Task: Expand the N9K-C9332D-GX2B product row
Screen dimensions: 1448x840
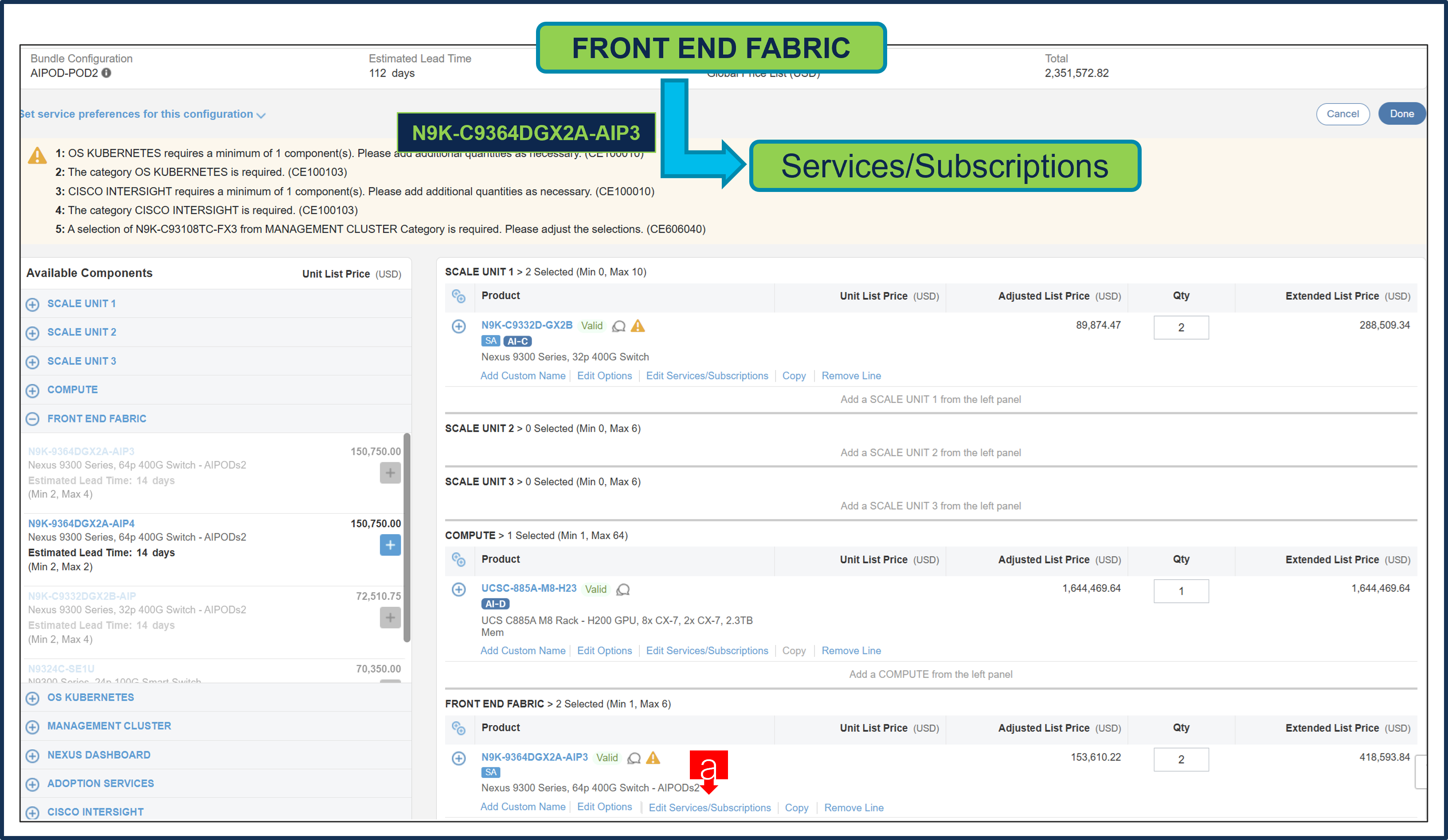Action: click(x=458, y=326)
